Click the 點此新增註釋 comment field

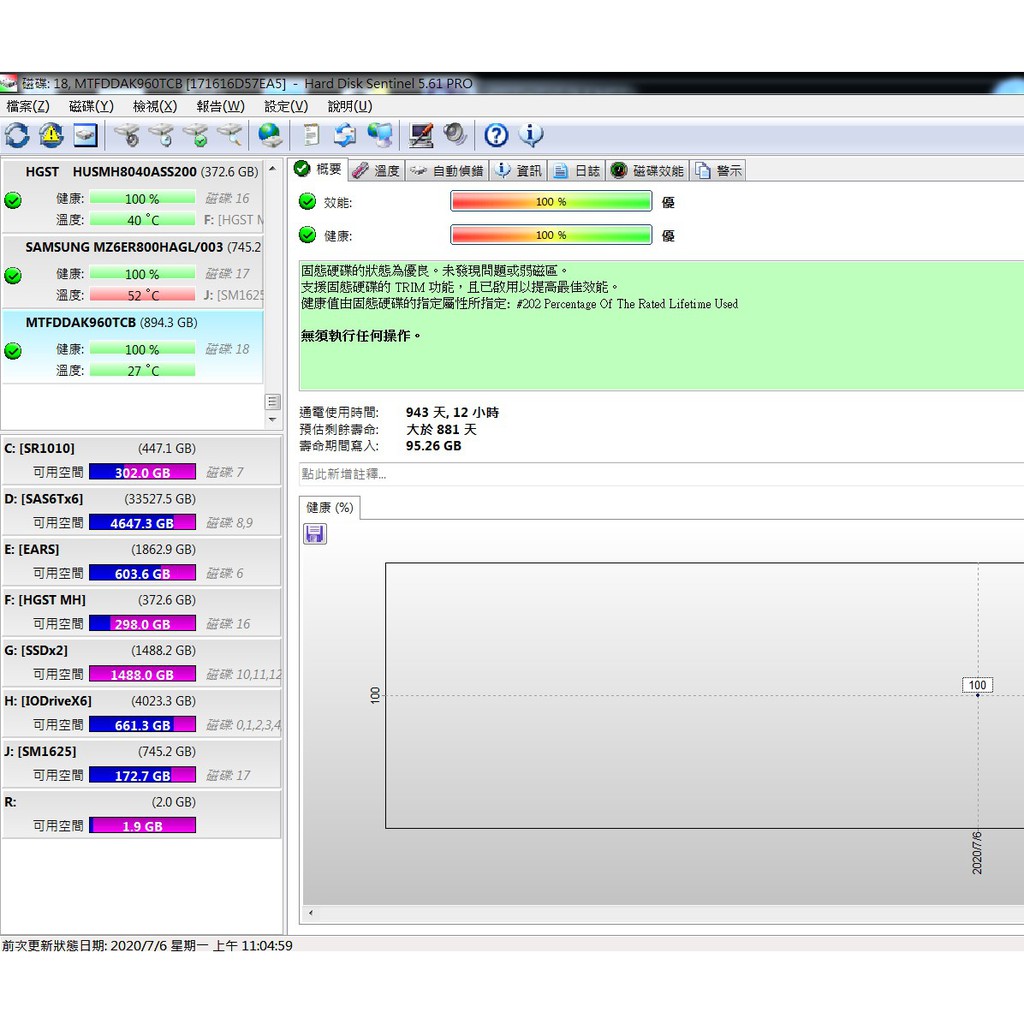pos(660,474)
